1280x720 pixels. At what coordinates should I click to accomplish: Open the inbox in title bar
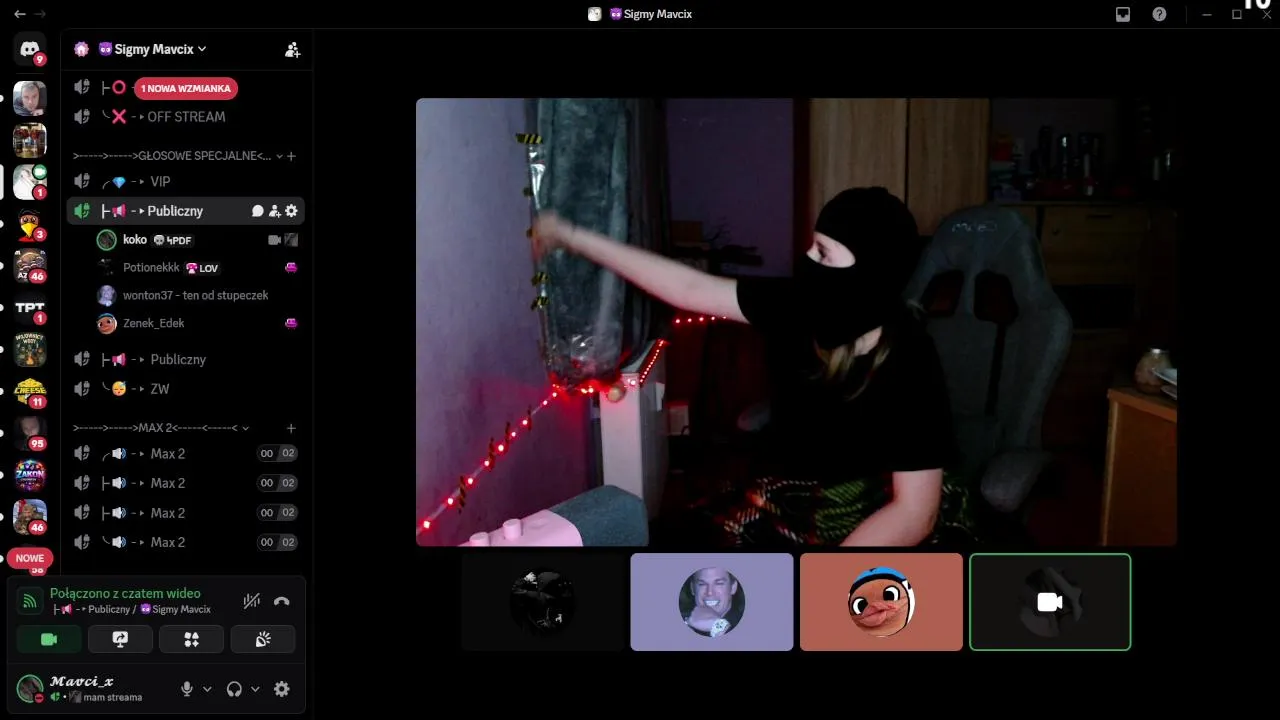click(1123, 14)
